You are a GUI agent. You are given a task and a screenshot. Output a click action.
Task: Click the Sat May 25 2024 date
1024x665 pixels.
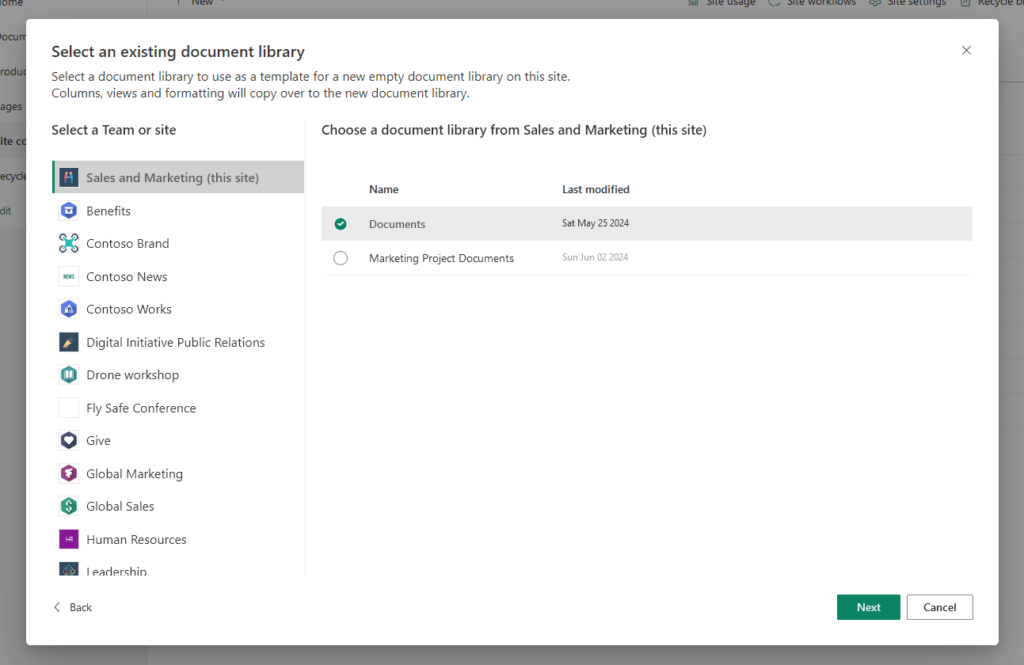point(596,223)
